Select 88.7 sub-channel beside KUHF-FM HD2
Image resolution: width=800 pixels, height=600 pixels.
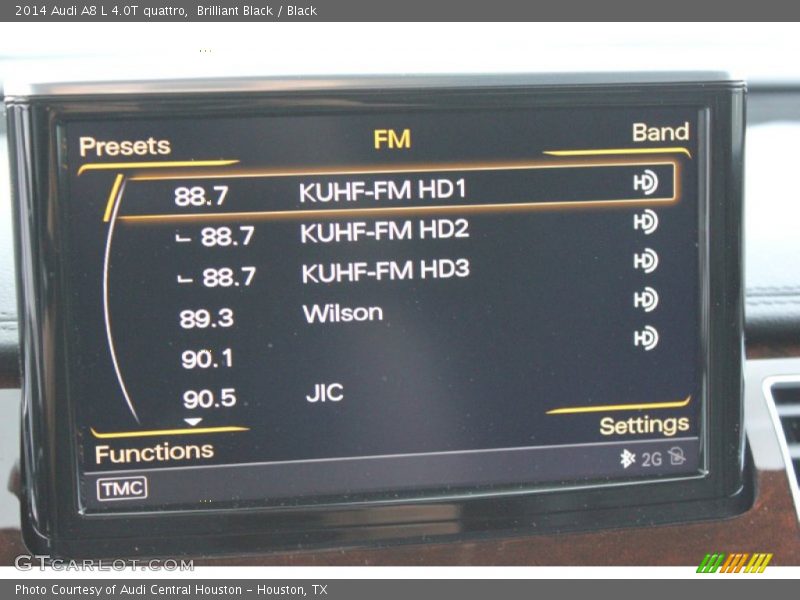(227, 236)
